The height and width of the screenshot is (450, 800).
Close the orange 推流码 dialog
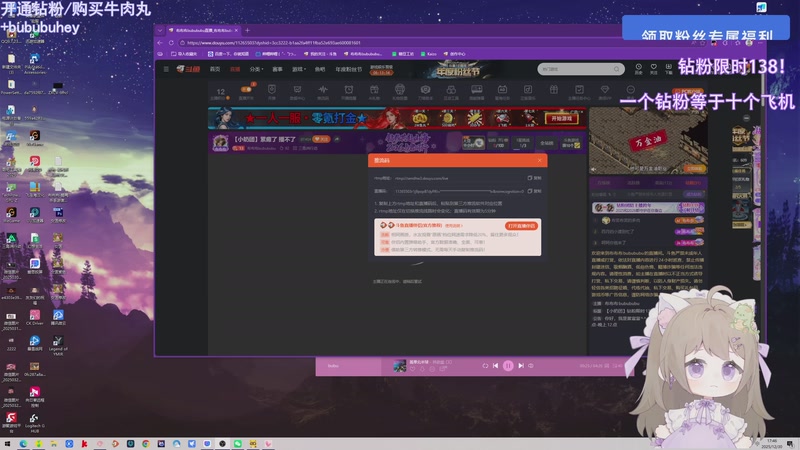(539, 160)
